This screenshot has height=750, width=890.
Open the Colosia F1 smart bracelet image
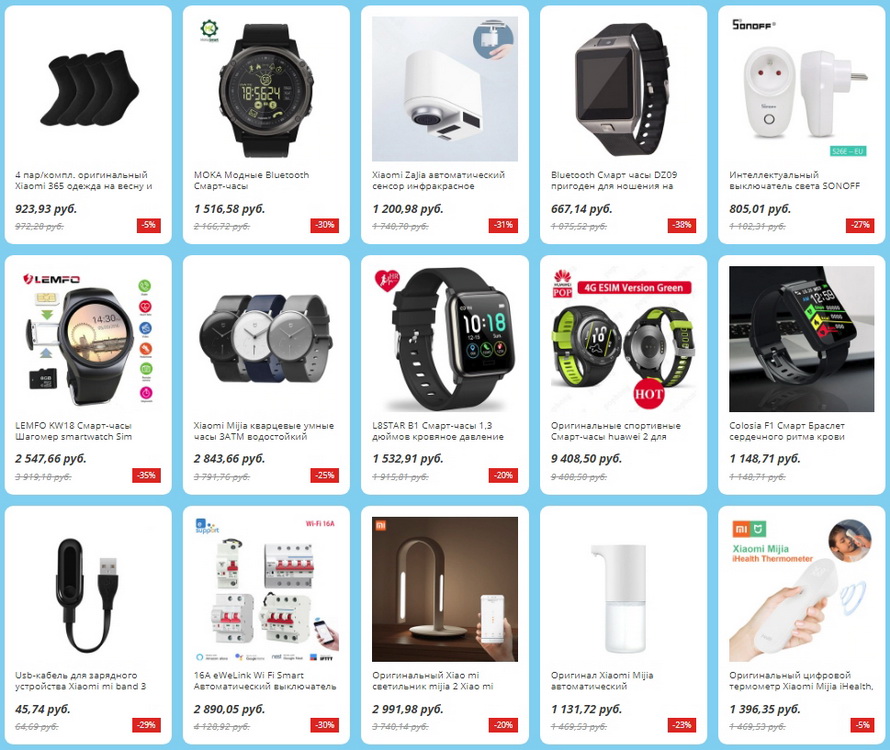[801, 339]
